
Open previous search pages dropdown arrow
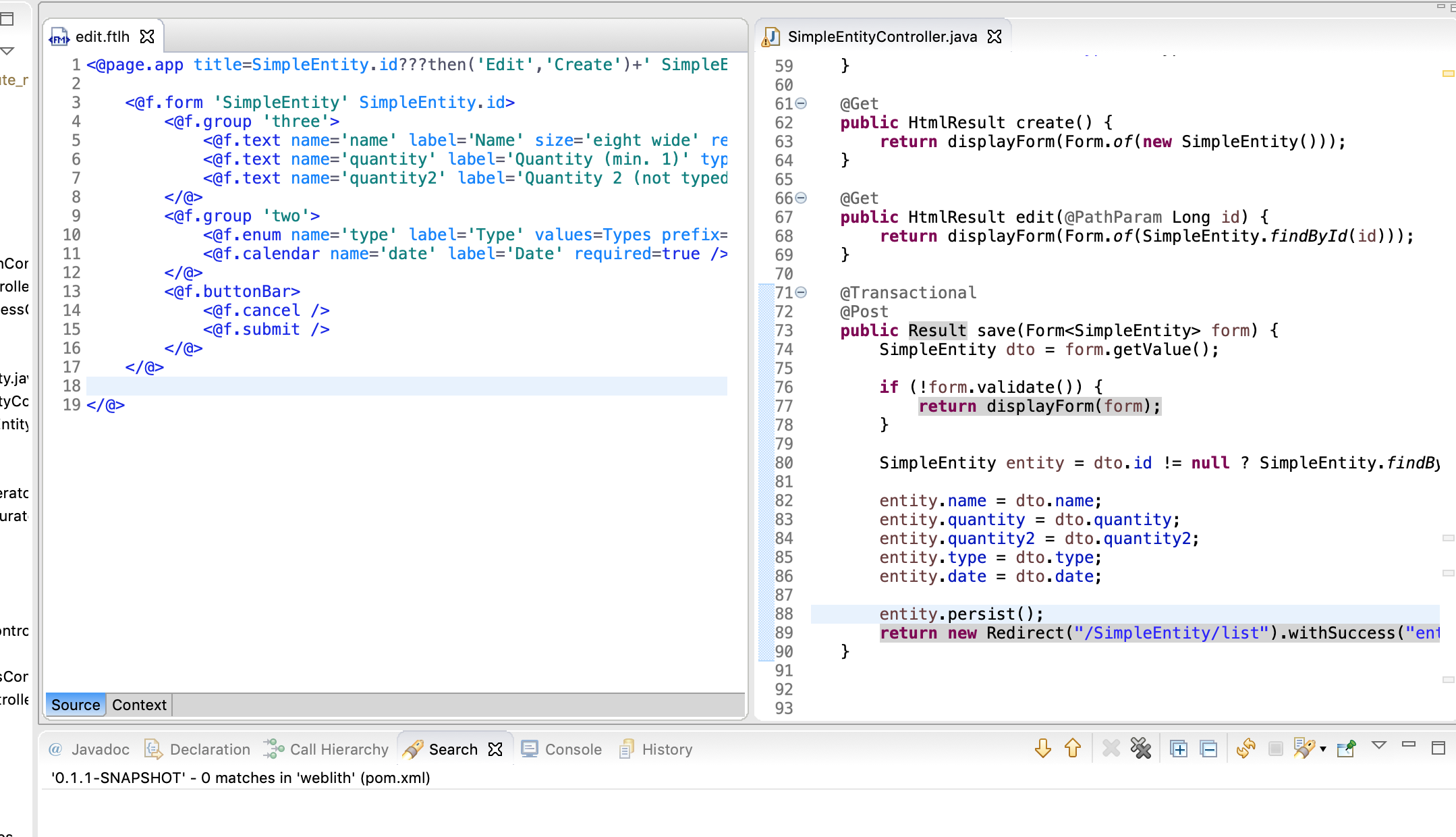tap(1323, 749)
